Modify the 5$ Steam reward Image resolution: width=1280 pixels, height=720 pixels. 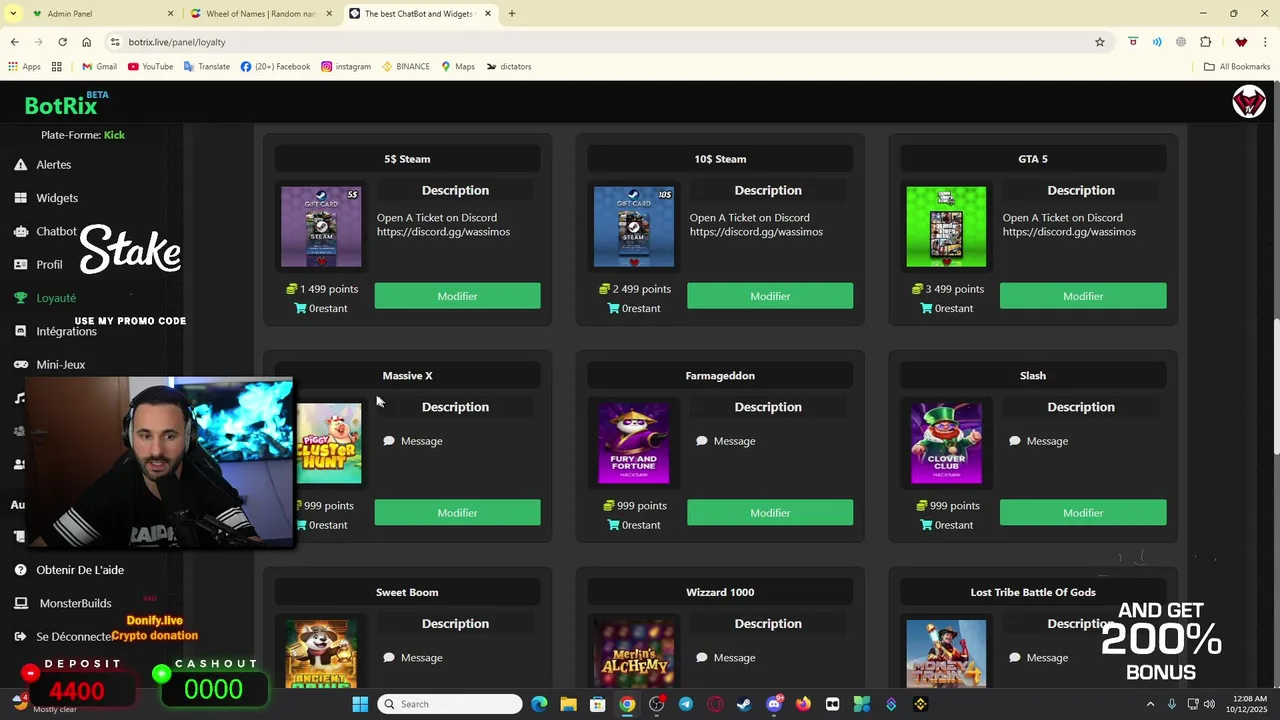[457, 296]
